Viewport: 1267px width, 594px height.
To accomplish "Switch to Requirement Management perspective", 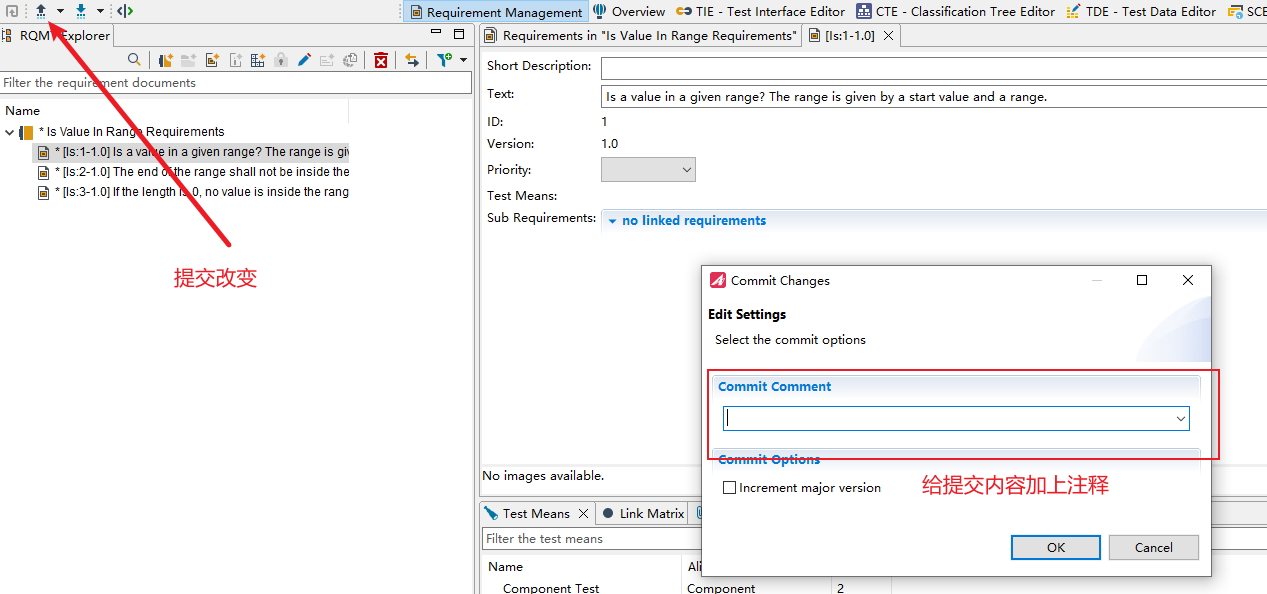I will pyautogui.click(x=495, y=12).
